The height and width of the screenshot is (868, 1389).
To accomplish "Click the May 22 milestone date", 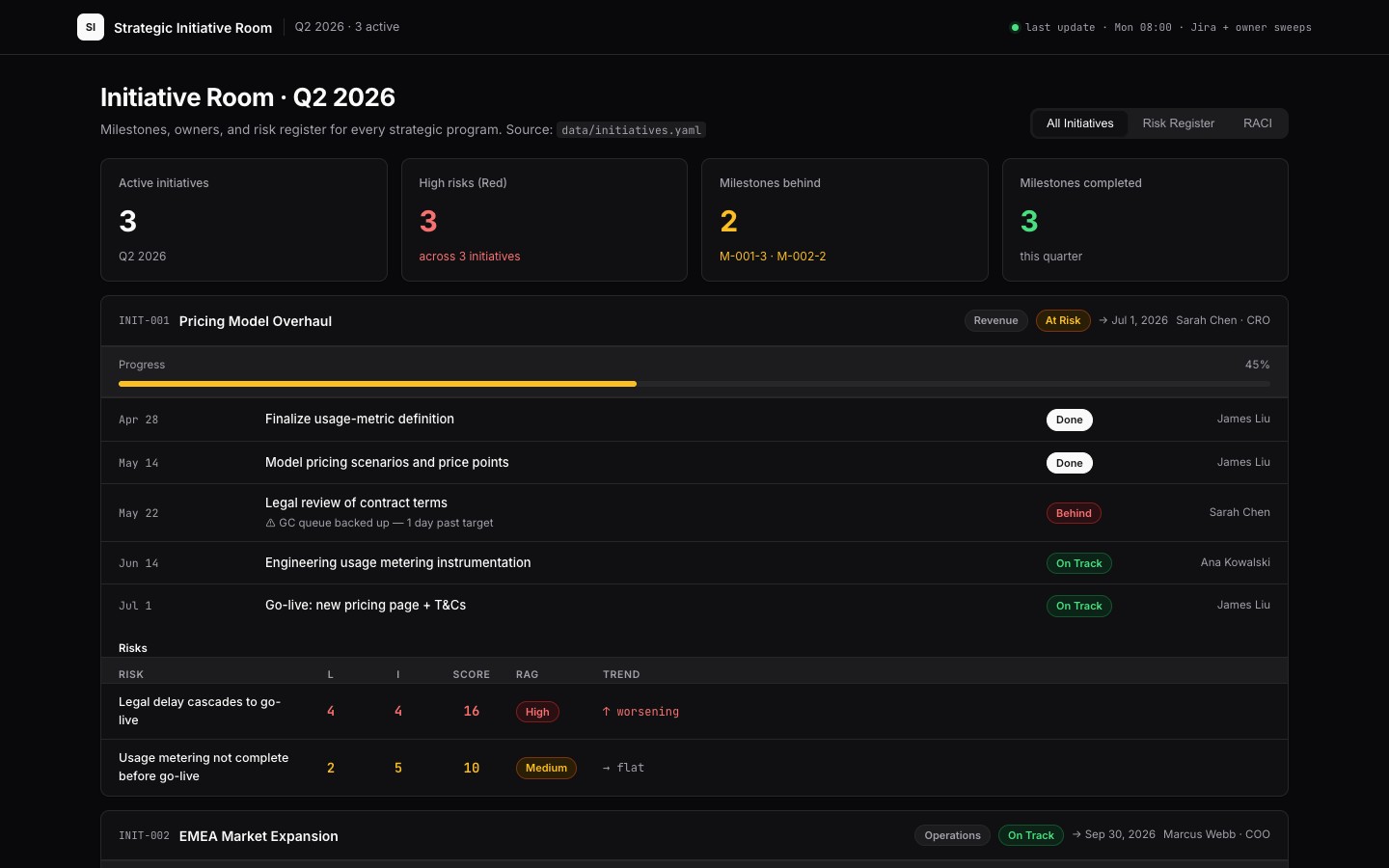I will (139, 513).
